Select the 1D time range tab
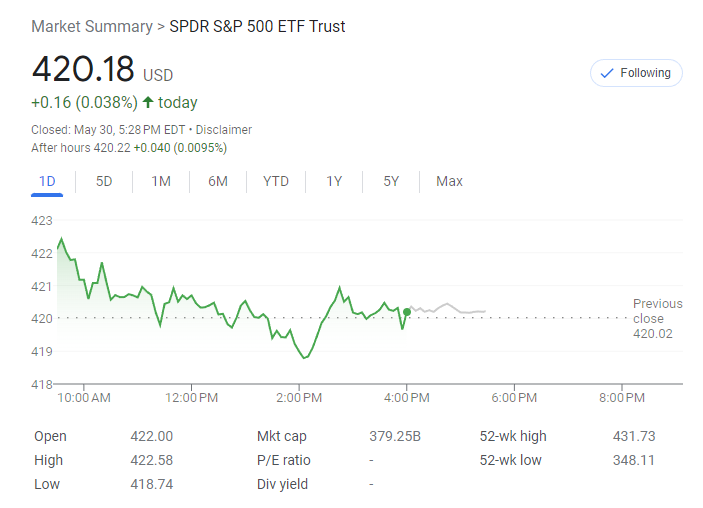 [47, 181]
